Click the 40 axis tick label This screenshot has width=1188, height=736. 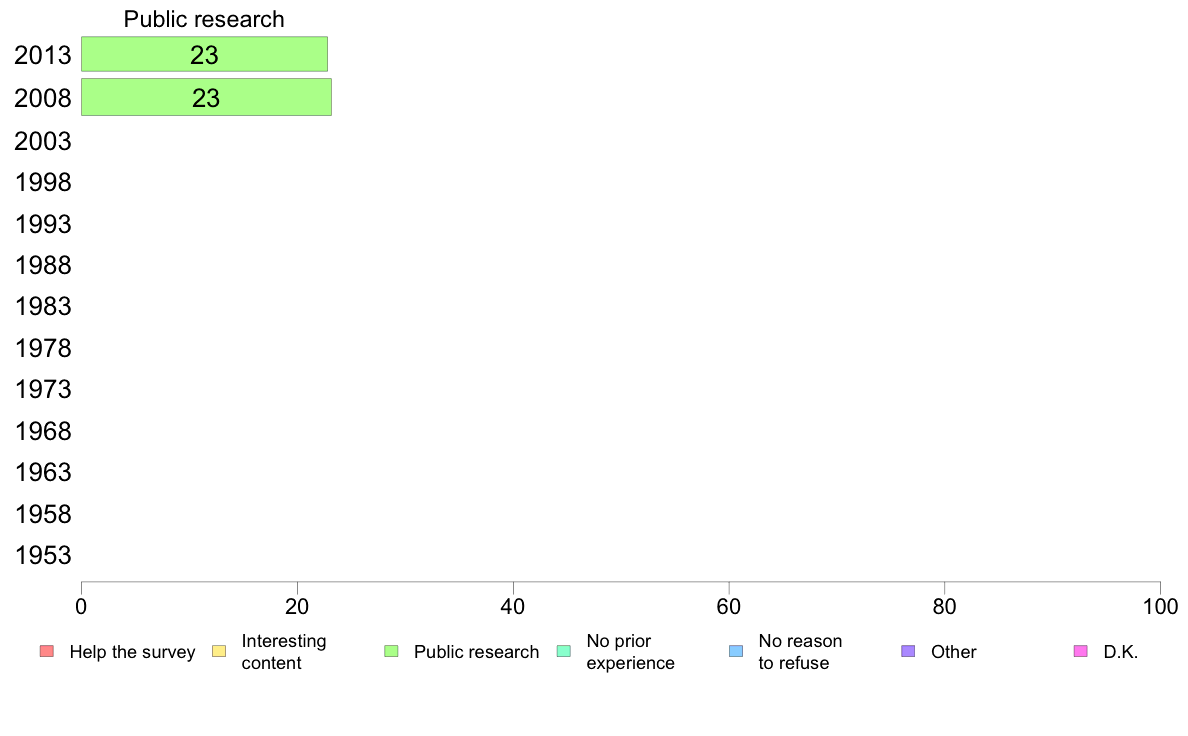coord(513,606)
